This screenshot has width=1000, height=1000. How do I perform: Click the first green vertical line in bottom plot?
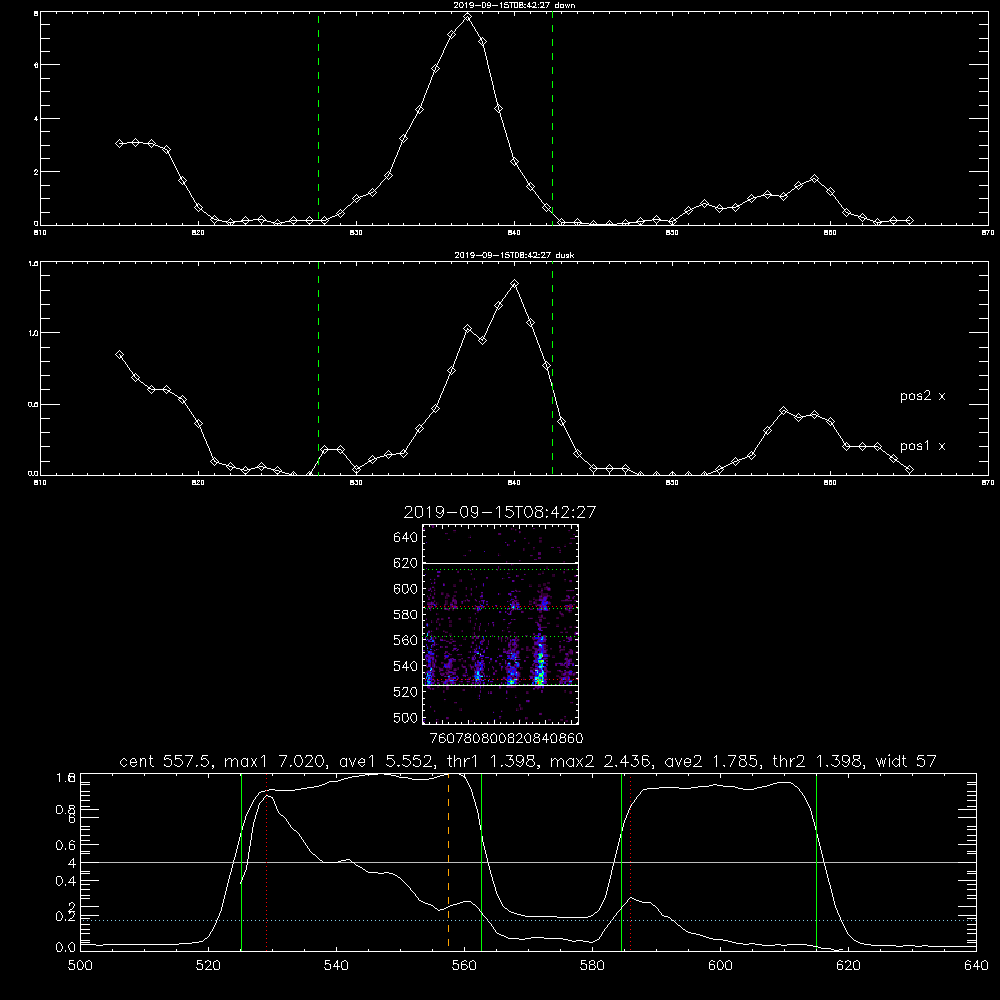coord(241,861)
